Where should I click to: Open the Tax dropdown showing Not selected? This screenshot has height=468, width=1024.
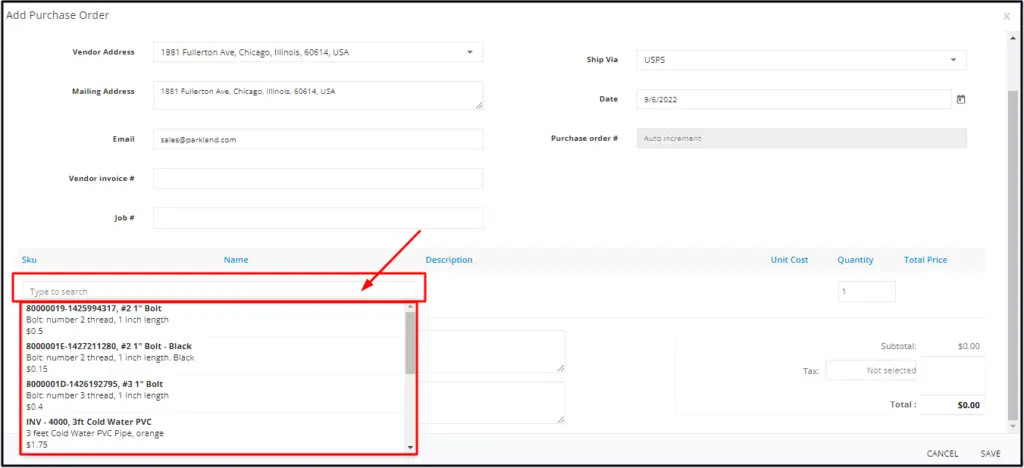[x=871, y=370]
